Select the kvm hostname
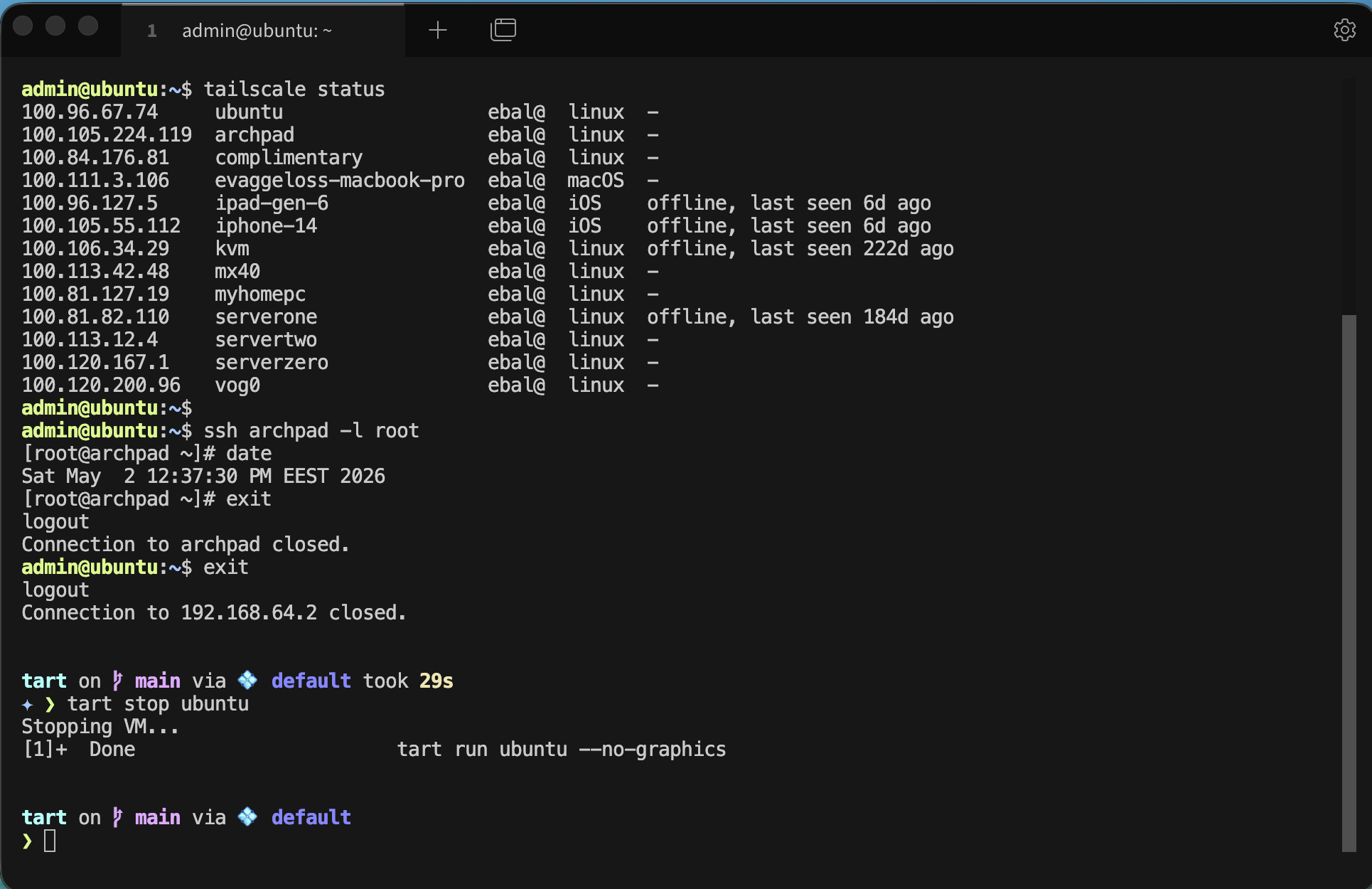The height and width of the screenshot is (889, 1372). tap(232, 249)
